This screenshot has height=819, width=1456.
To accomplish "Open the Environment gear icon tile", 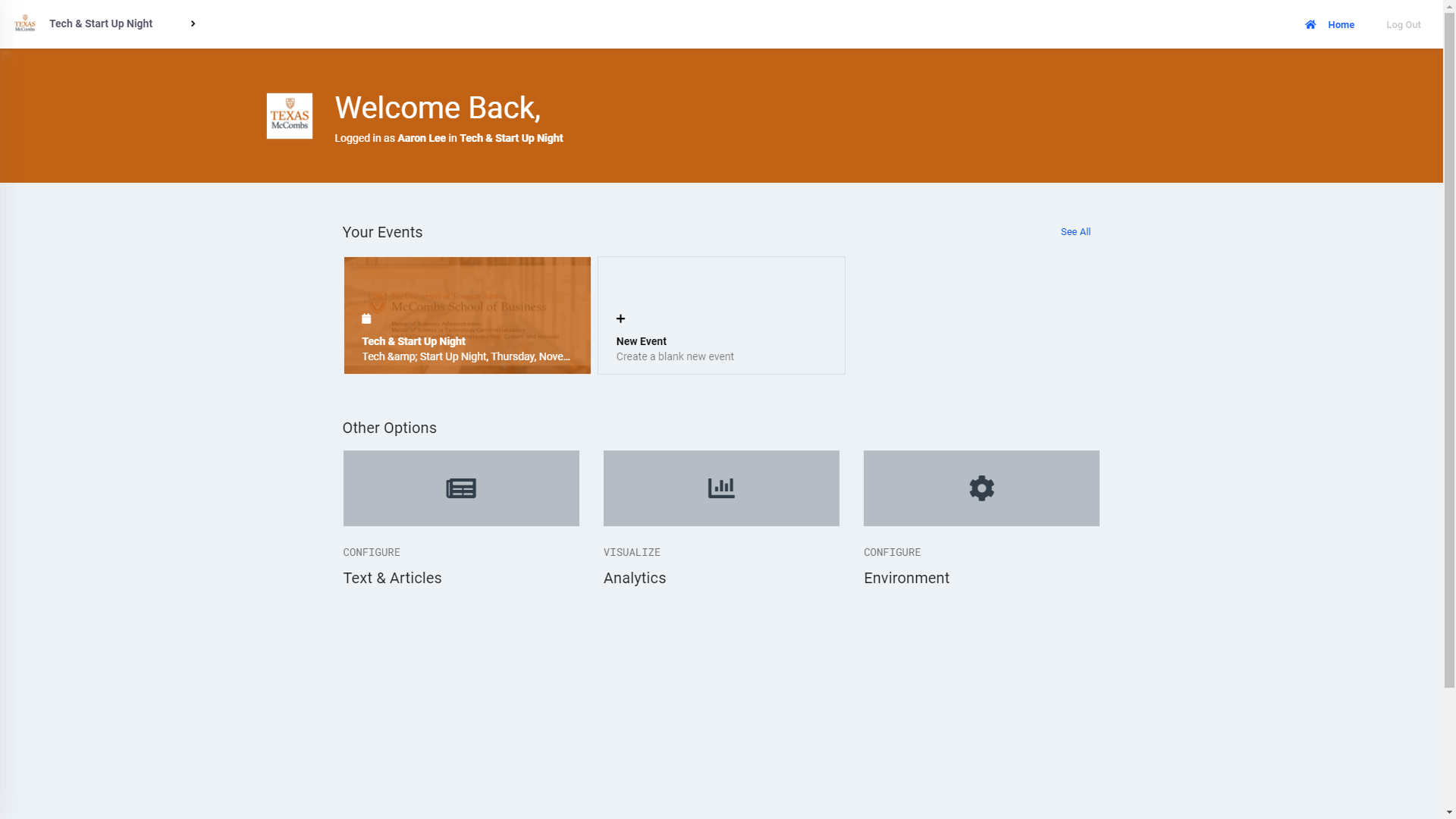I will [x=981, y=488].
